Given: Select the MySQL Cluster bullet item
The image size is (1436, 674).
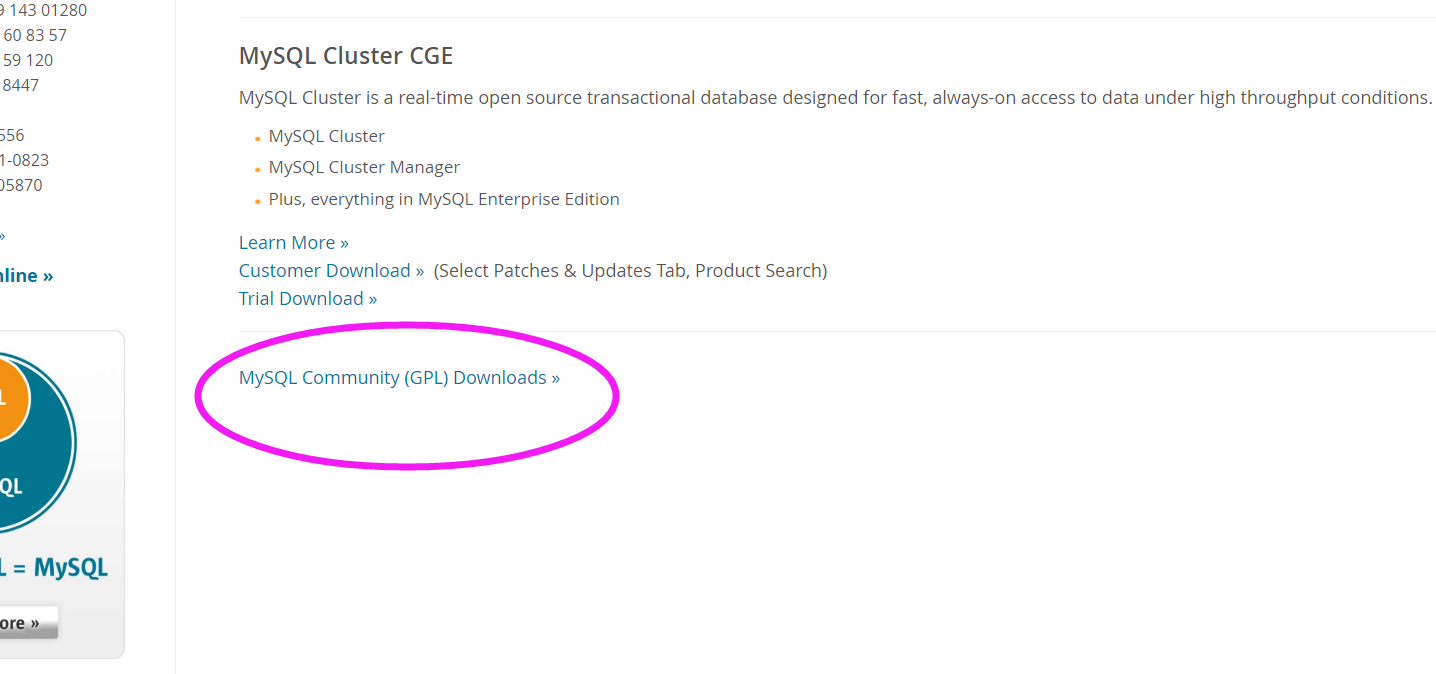Looking at the screenshot, I should click(326, 136).
